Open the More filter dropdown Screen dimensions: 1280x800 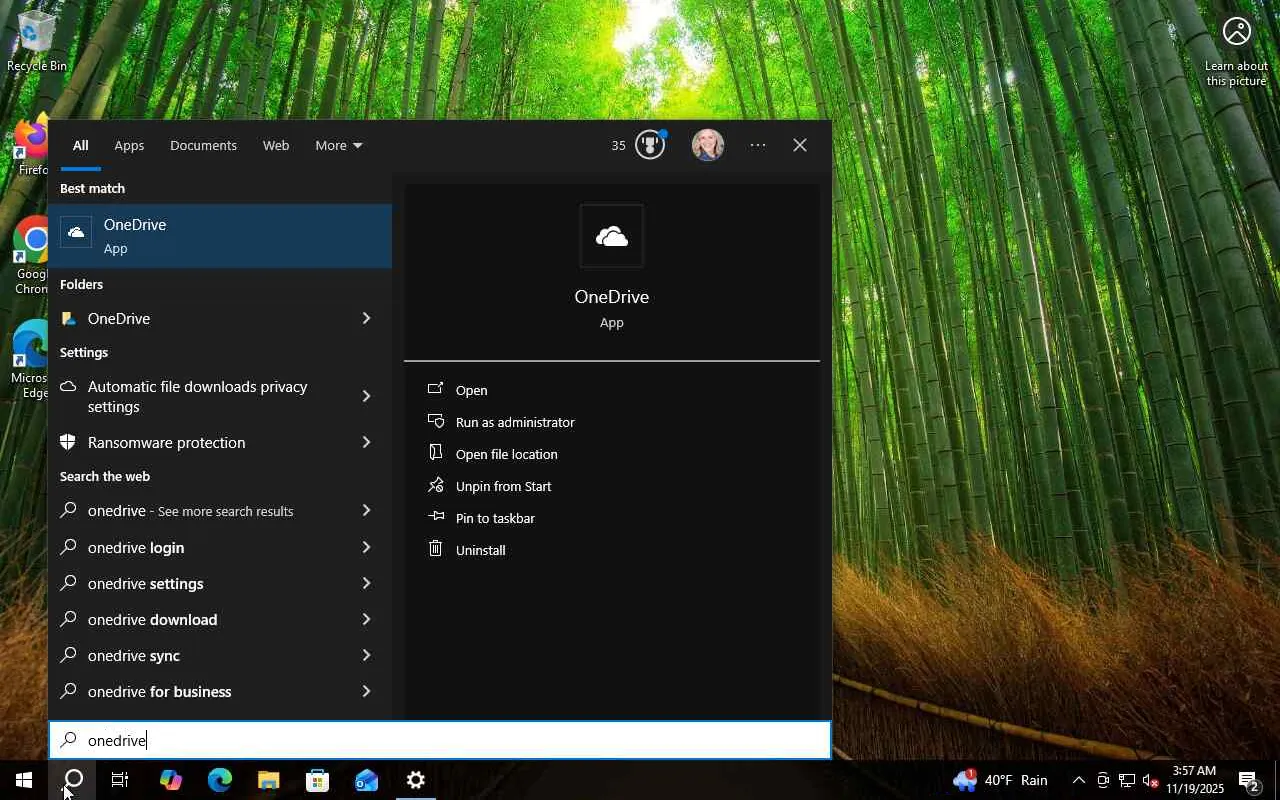point(338,146)
